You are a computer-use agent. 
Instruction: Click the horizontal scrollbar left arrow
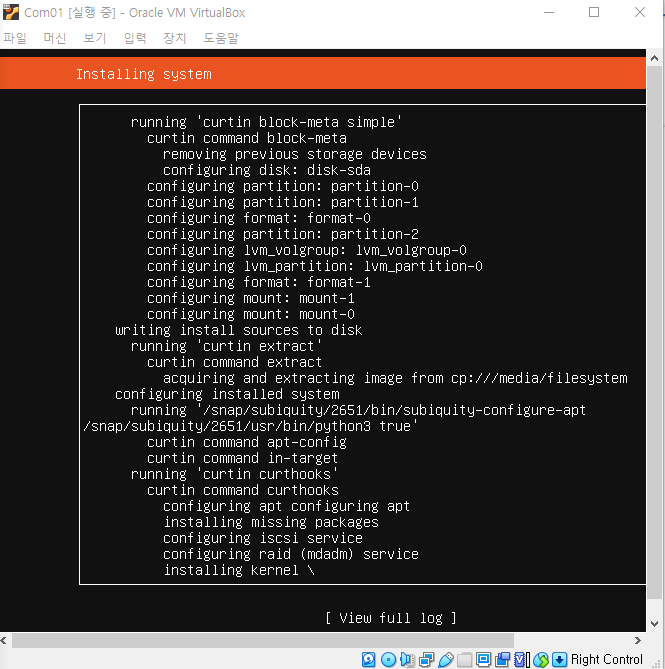click(x=4, y=640)
